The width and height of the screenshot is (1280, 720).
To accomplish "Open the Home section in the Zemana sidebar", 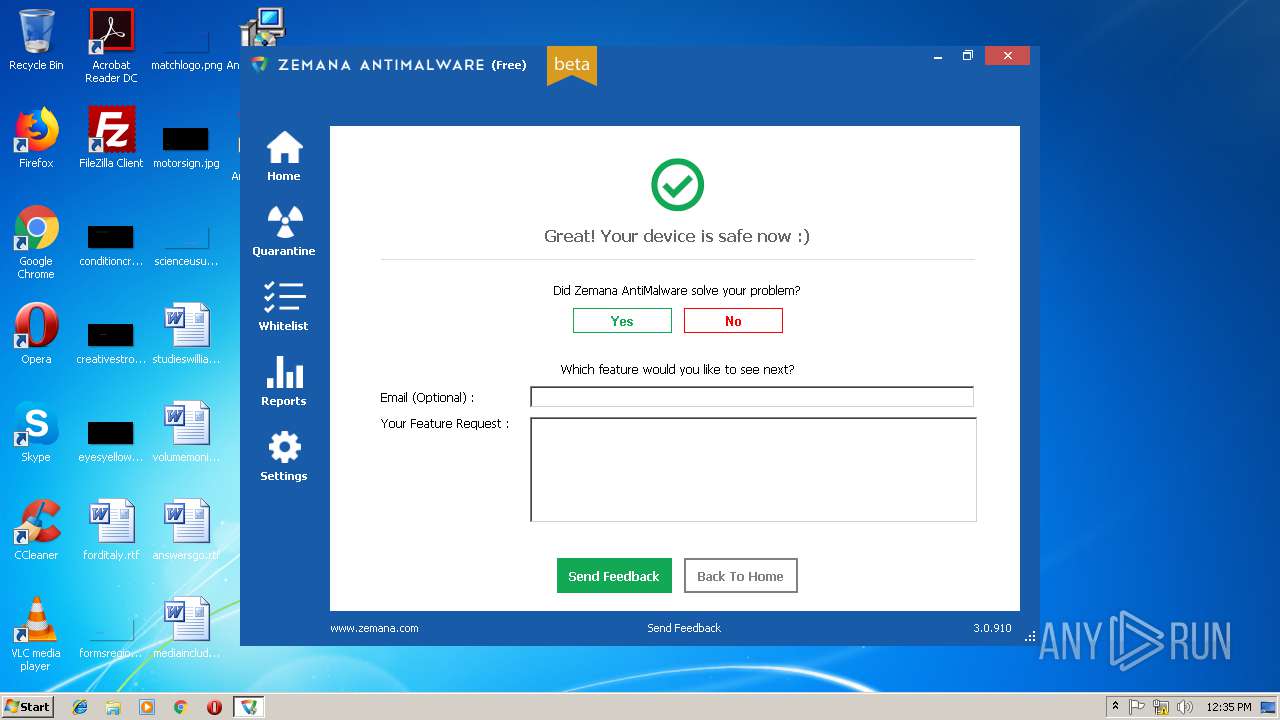I will point(284,156).
